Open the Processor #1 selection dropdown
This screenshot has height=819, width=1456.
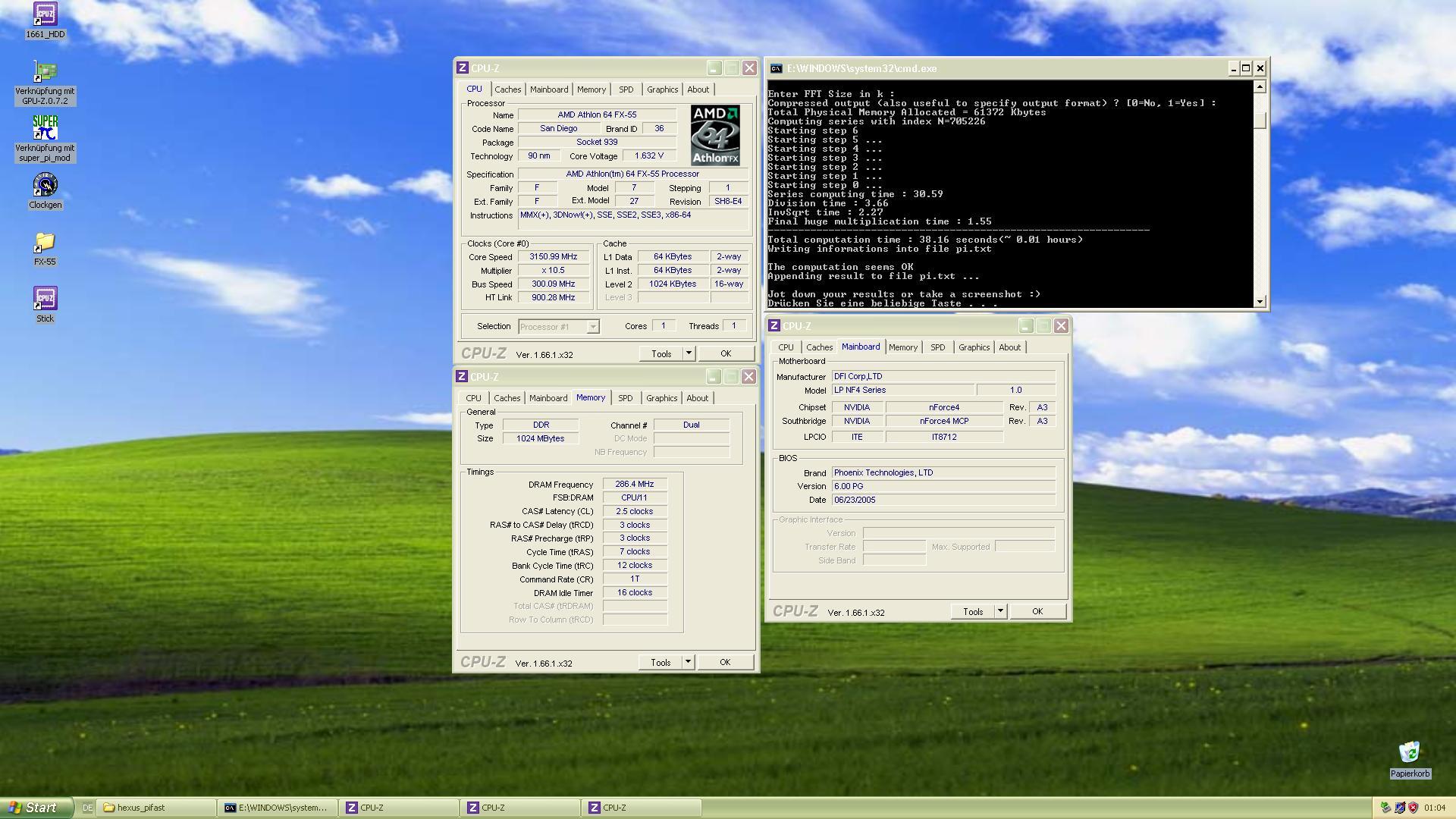559,327
